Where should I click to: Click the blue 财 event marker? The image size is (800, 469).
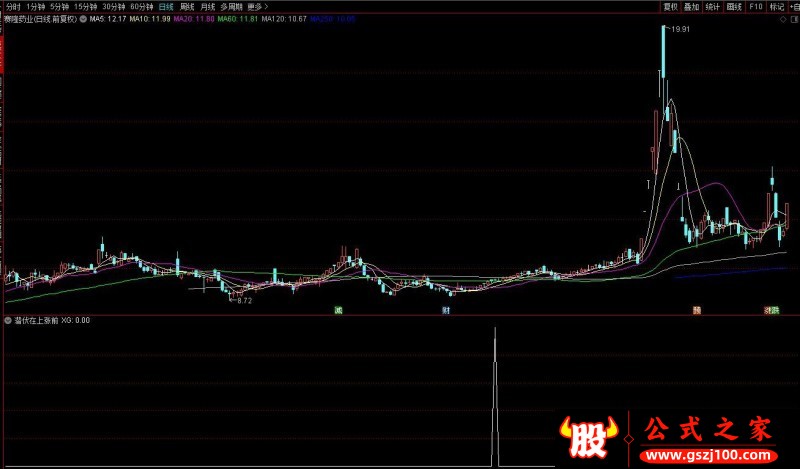(x=446, y=310)
